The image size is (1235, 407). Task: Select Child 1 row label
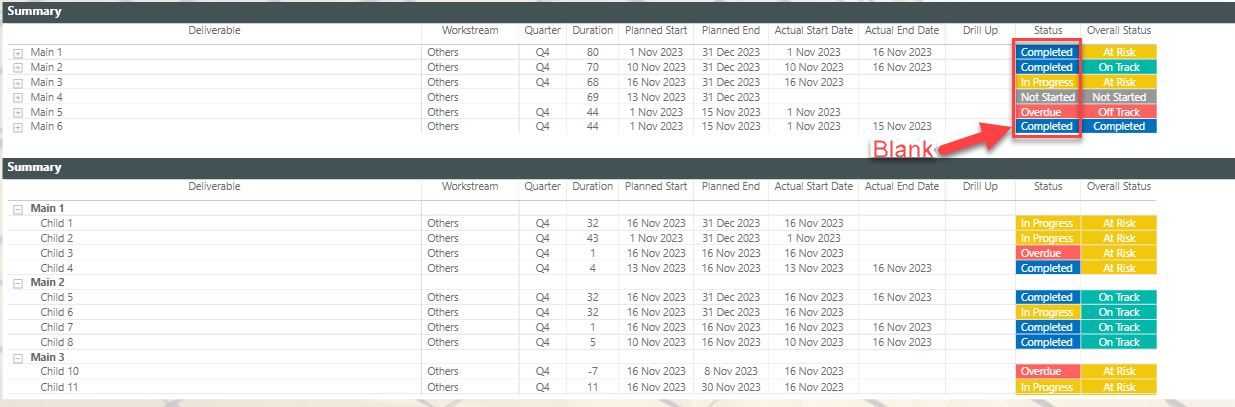click(x=57, y=223)
